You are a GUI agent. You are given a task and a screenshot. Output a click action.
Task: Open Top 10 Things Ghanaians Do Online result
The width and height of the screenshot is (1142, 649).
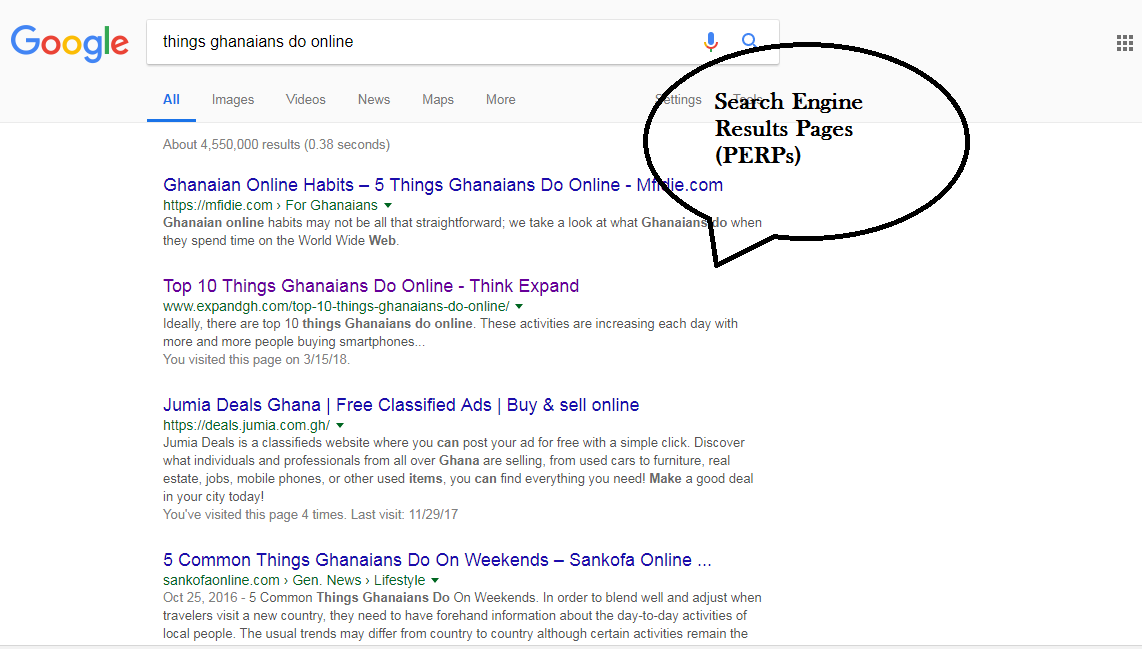pyautogui.click(x=371, y=286)
